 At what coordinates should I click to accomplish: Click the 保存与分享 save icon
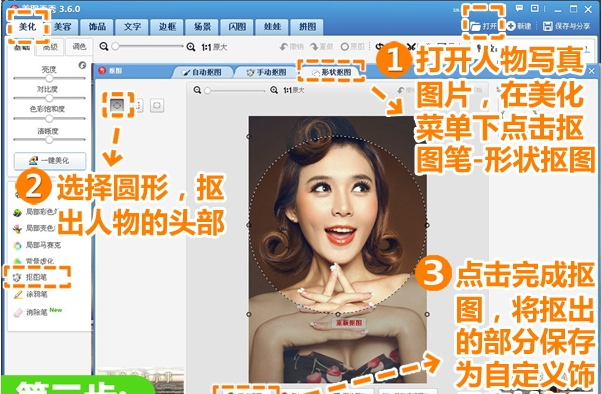(x=548, y=26)
